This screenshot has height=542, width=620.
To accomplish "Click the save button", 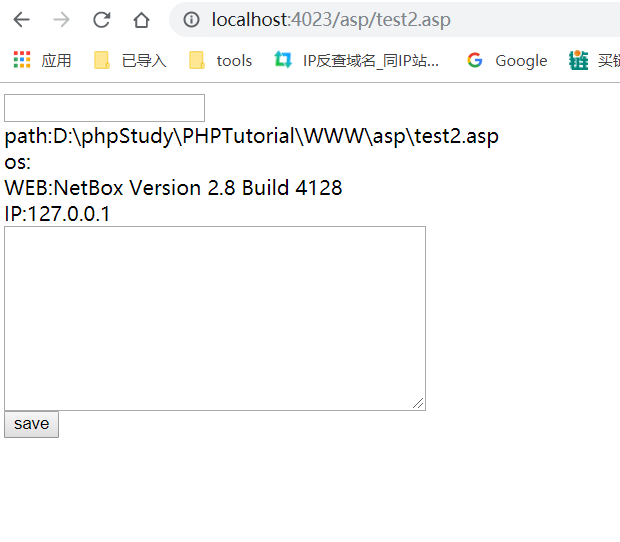I will coord(32,424).
